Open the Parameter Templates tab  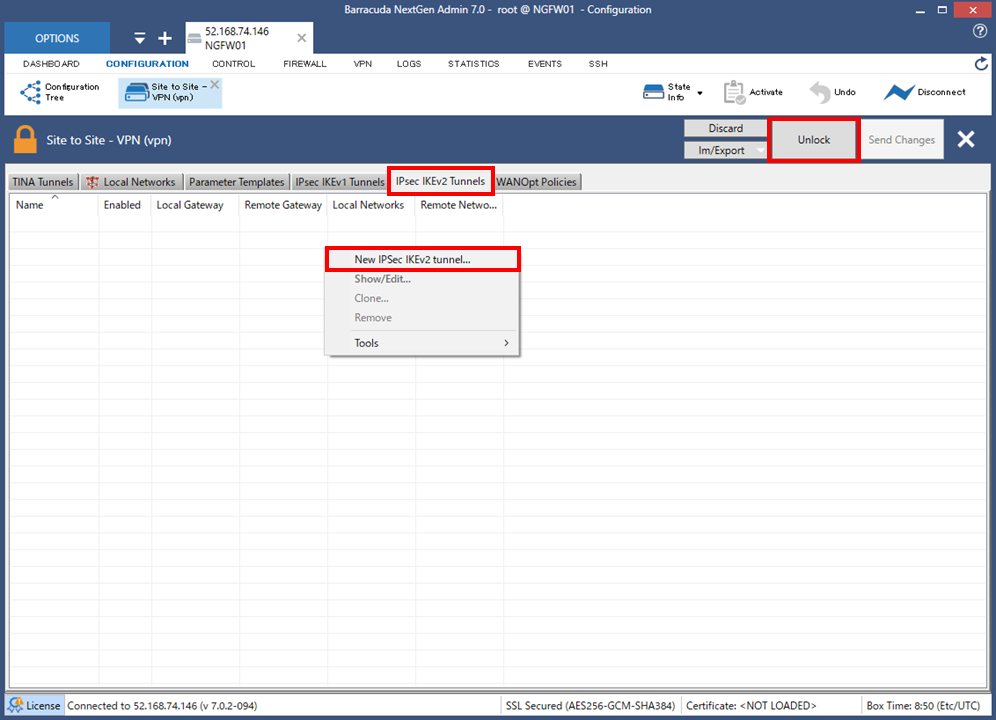tap(236, 182)
